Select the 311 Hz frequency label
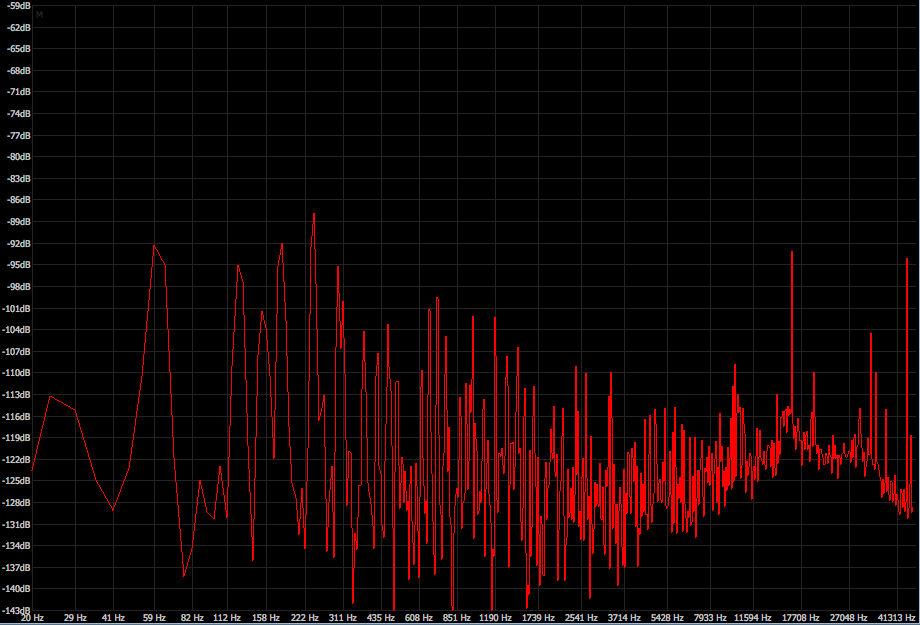920x625 pixels. pos(343,617)
